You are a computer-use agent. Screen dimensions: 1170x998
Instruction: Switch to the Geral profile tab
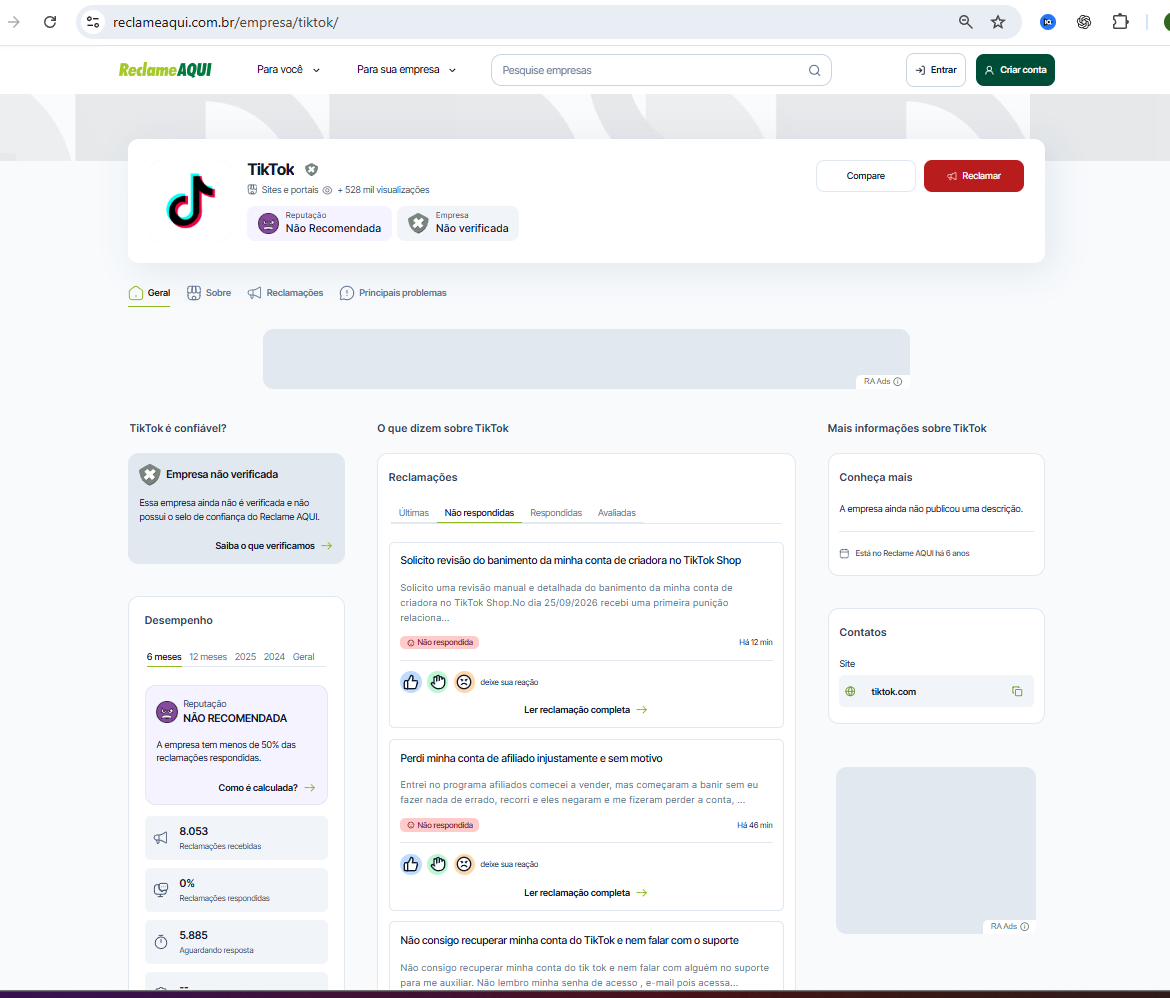[149, 293]
